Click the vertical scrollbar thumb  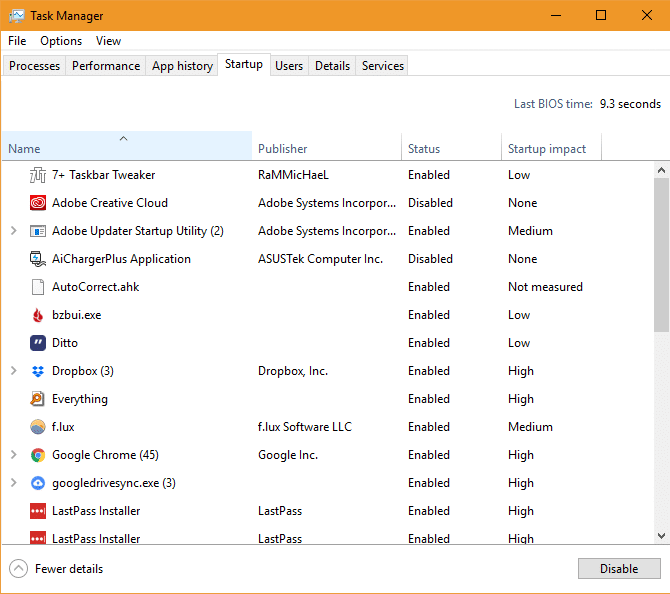(661, 255)
